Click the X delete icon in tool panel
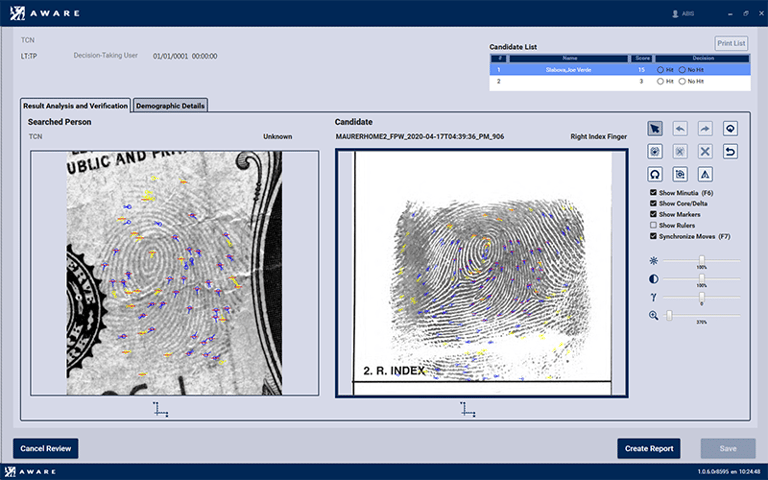This screenshot has width=768, height=480. click(705, 151)
